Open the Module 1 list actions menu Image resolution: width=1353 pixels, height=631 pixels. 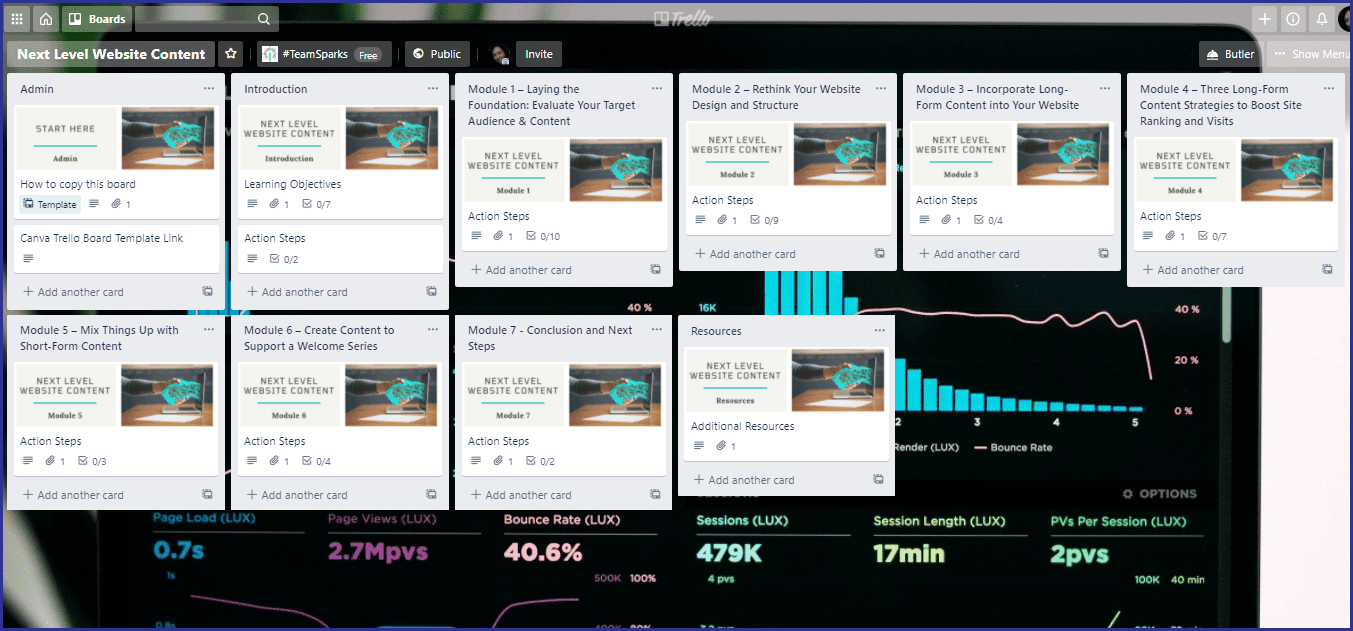tap(657, 89)
